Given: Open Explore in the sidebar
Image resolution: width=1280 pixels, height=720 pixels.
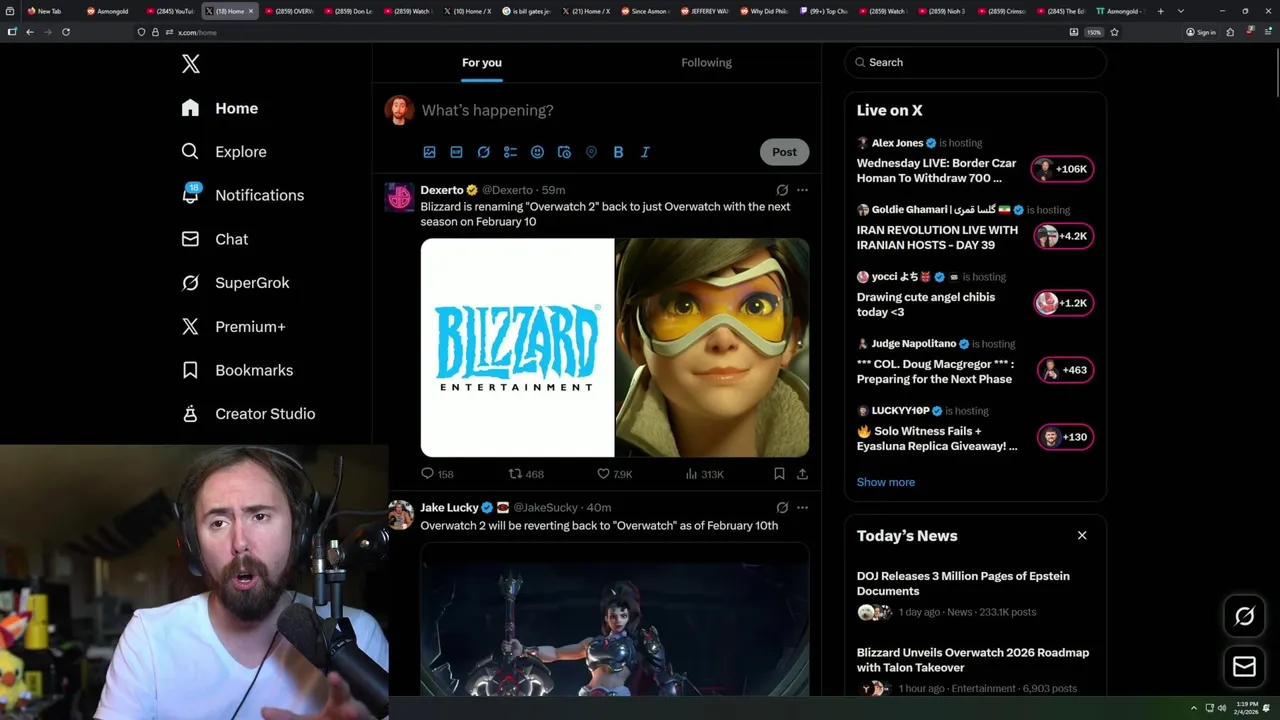Looking at the screenshot, I should click(224, 152).
